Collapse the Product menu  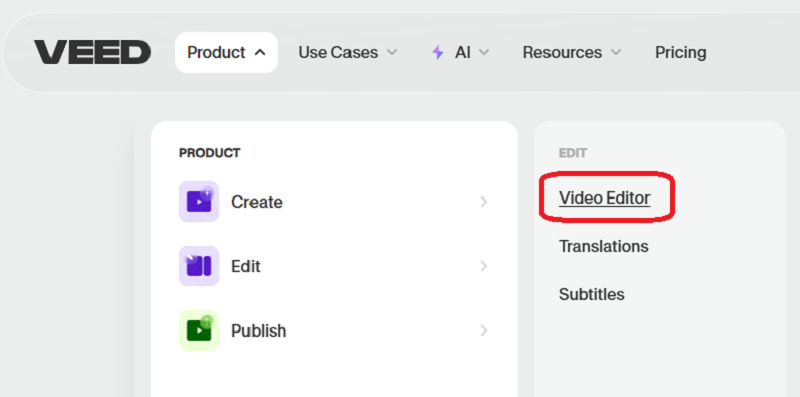coord(227,52)
